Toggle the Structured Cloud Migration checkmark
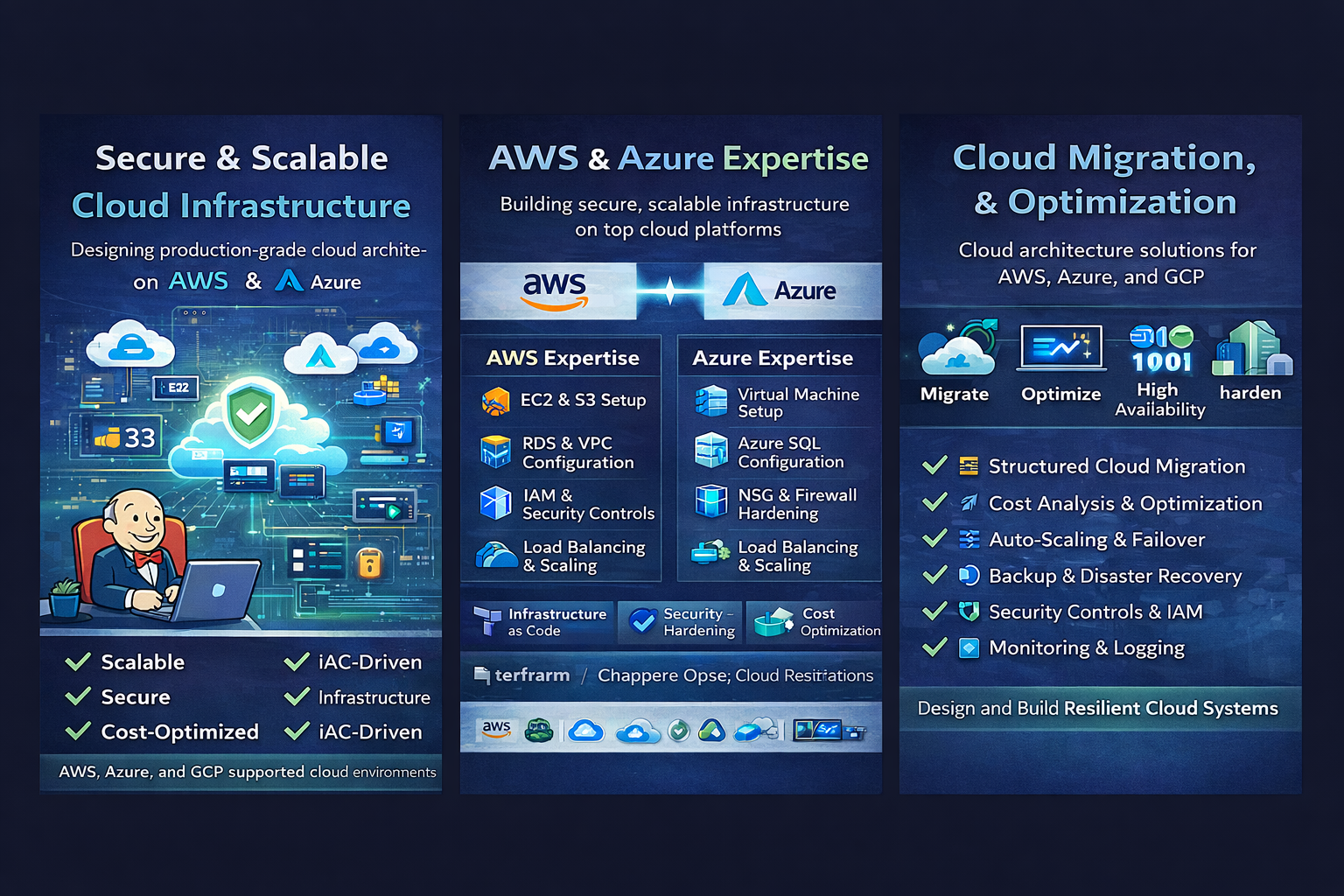The height and width of the screenshot is (896, 1344). click(x=934, y=465)
